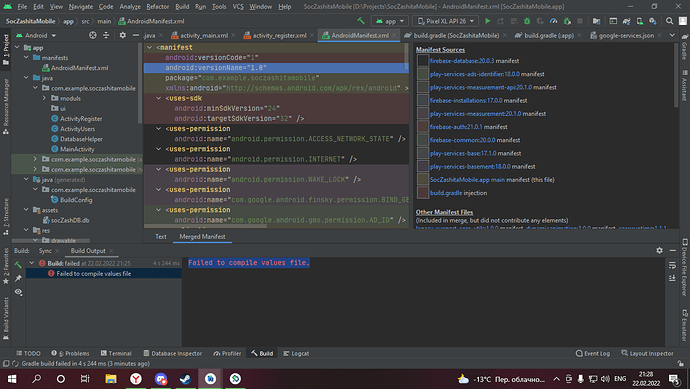The width and height of the screenshot is (690, 389).
Task: Hide the Project panel with minus icon
Action: (x=136, y=35)
